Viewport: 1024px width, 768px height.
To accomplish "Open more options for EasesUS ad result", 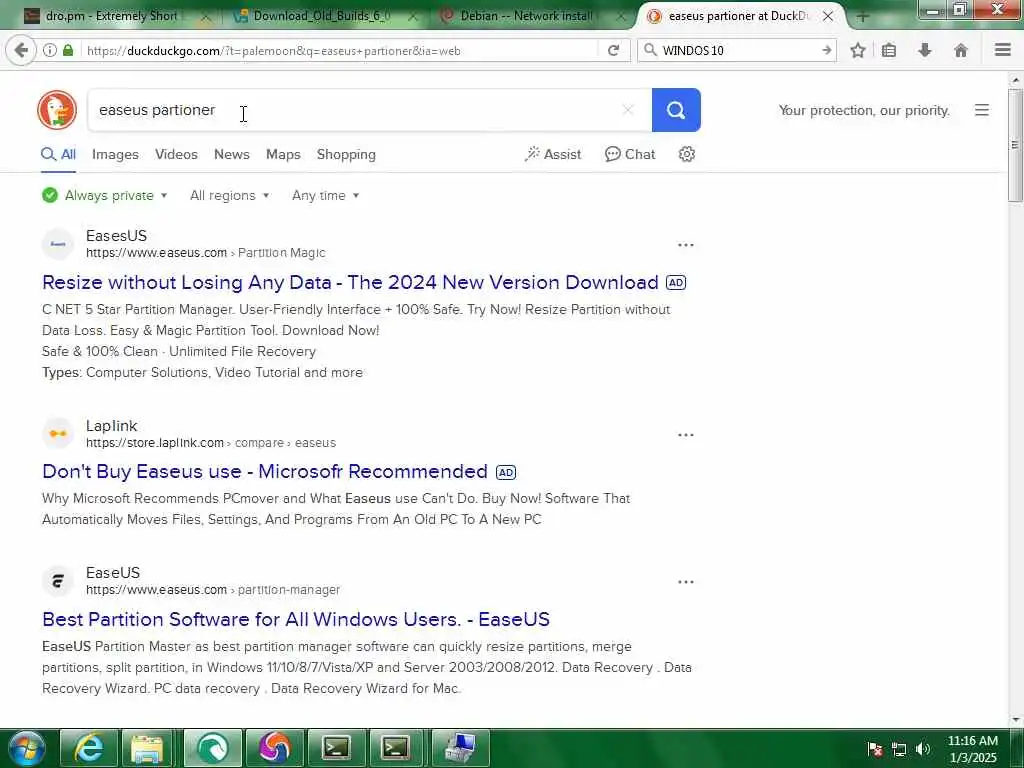I will [686, 245].
